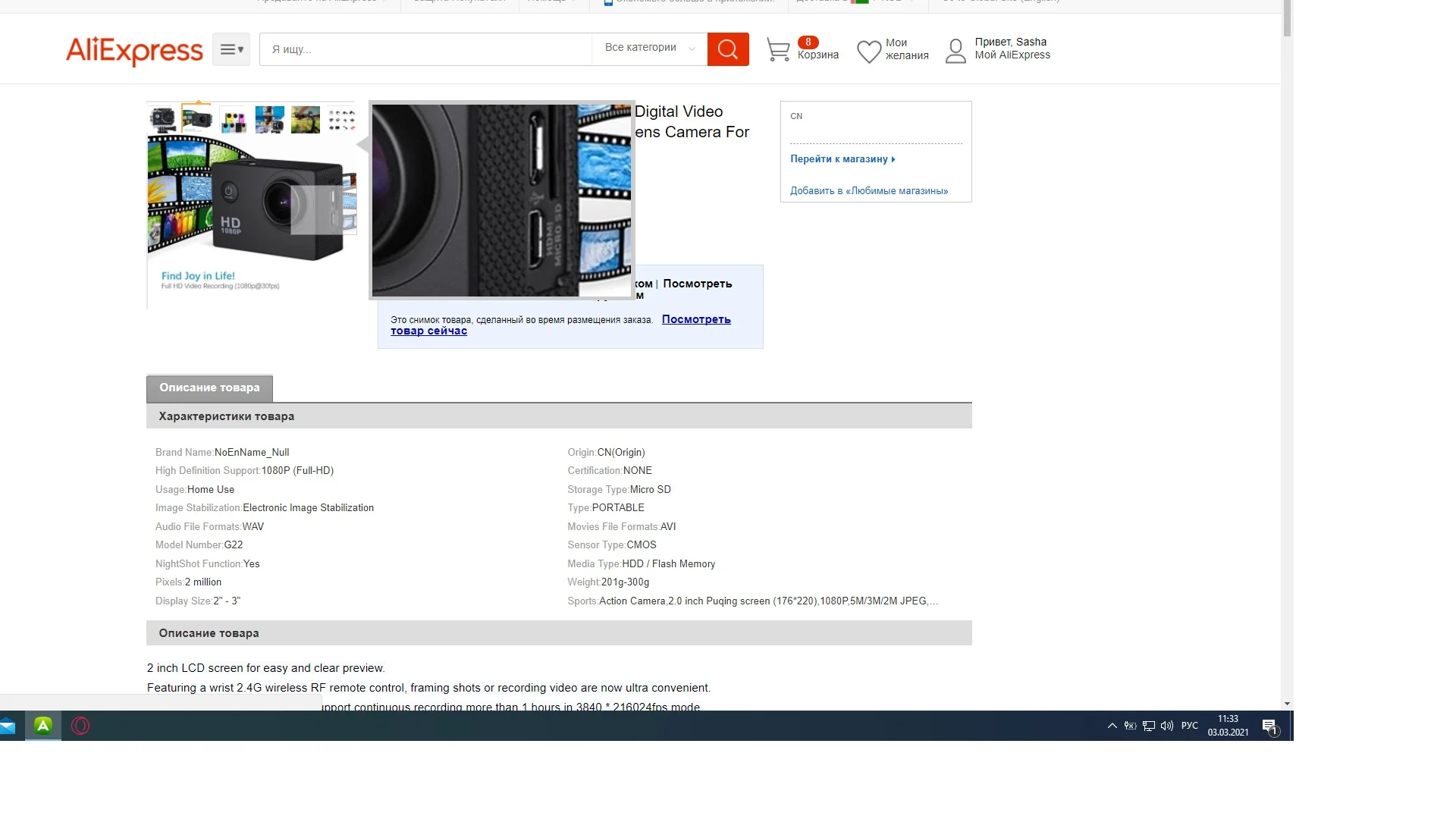This screenshot has width=1456, height=819.
Task: Expand the categories hamburger menu
Action: click(x=231, y=49)
